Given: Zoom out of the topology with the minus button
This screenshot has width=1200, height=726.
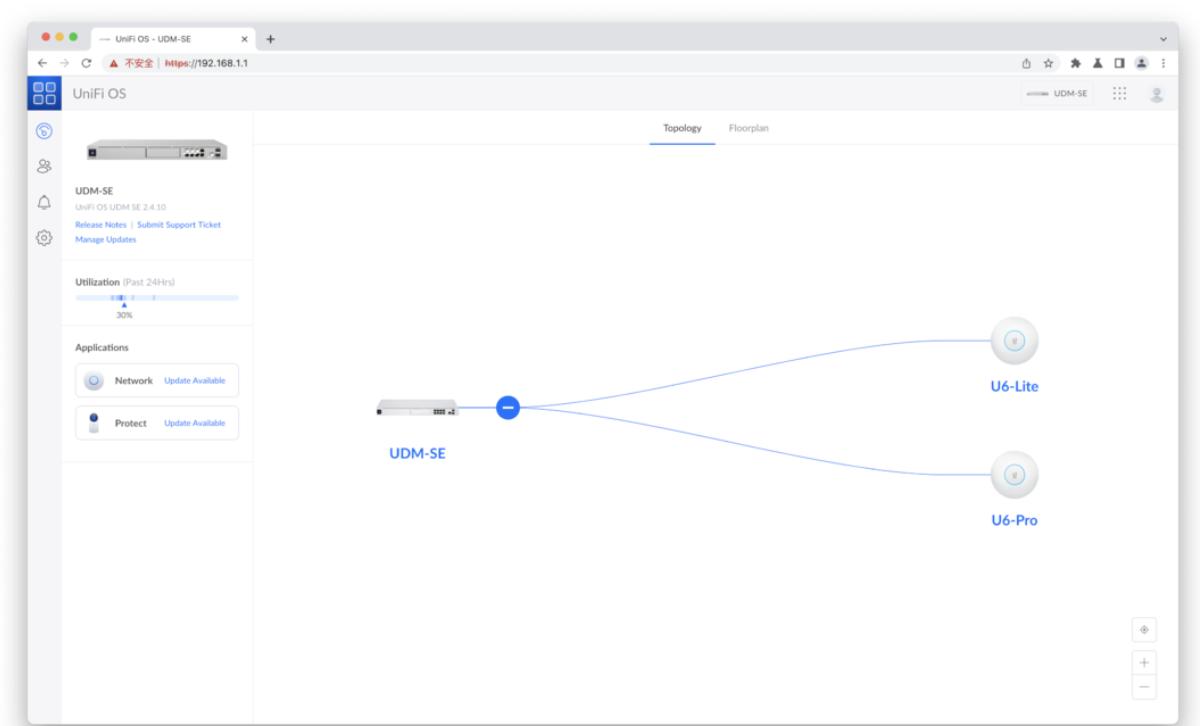Looking at the screenshot, I should (1144, 687).
